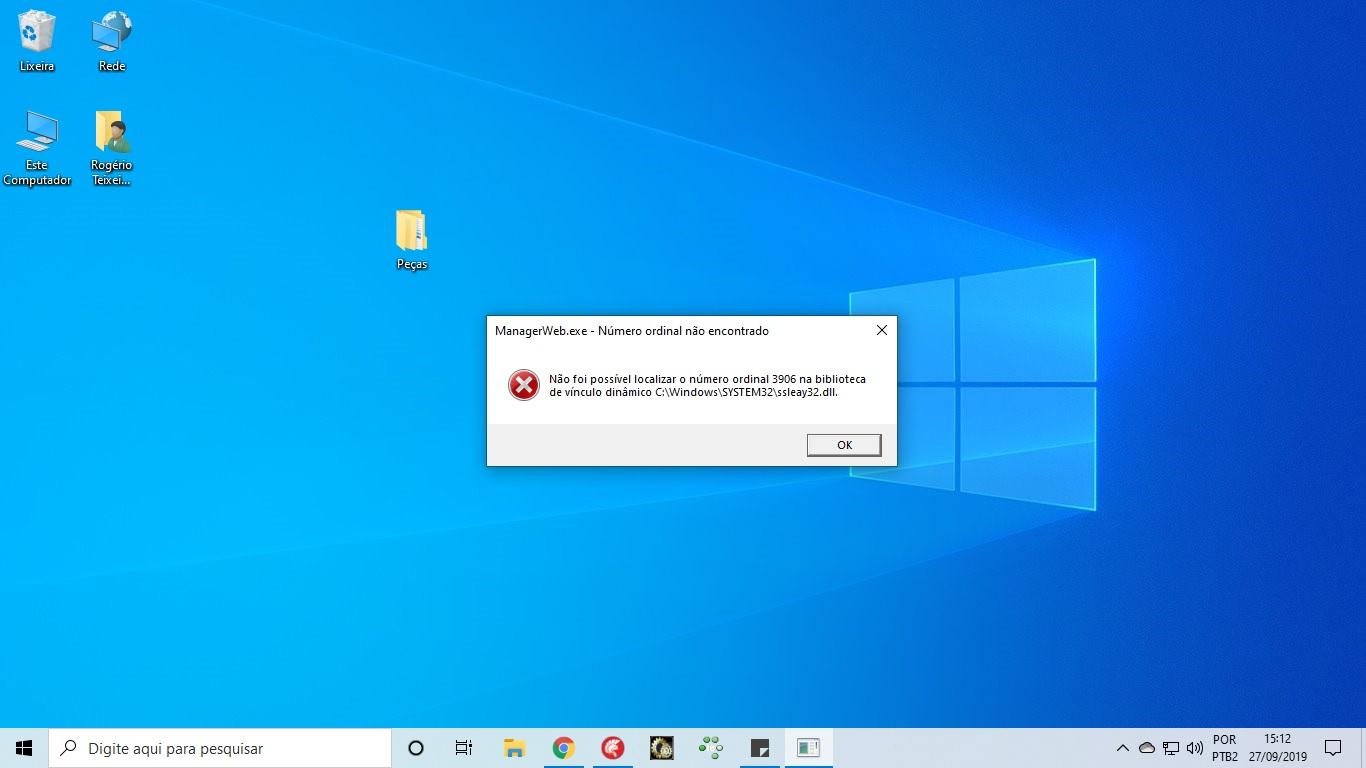The width and height of the screenshot is (1366, 768).
Task: Select the Peças folder on the desktop
Action: coord(411,240)
